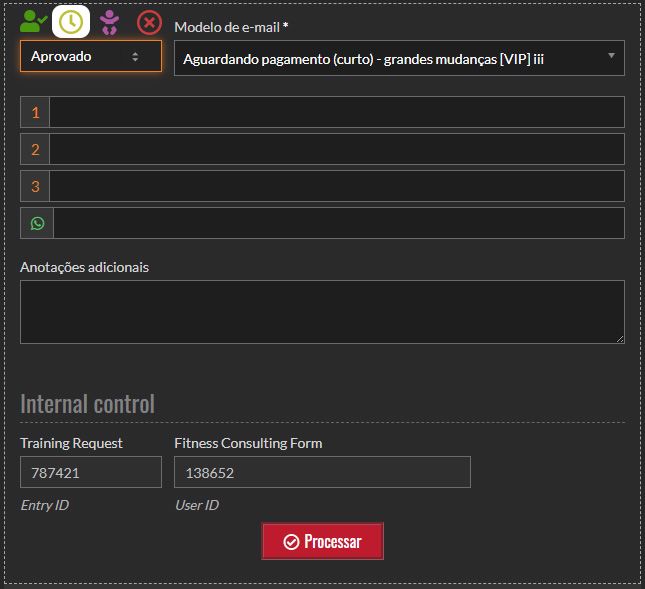The image size is (645, 589).
Task: Click the Internal control heading
Action: [x=88, y=404]
